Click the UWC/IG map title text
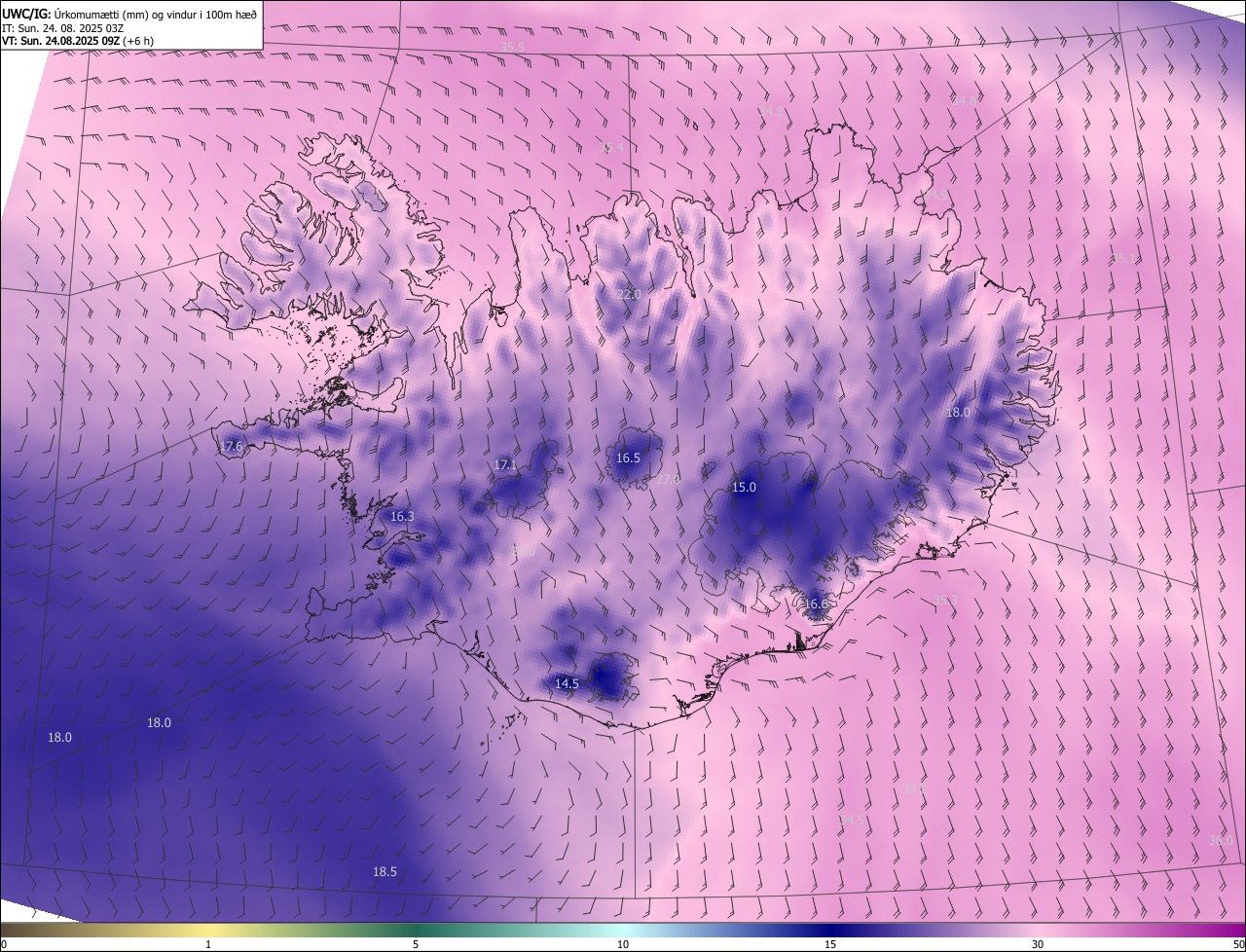Image resolution: width=1246 pixels, height=952 pixels. (x=129, y=13)
